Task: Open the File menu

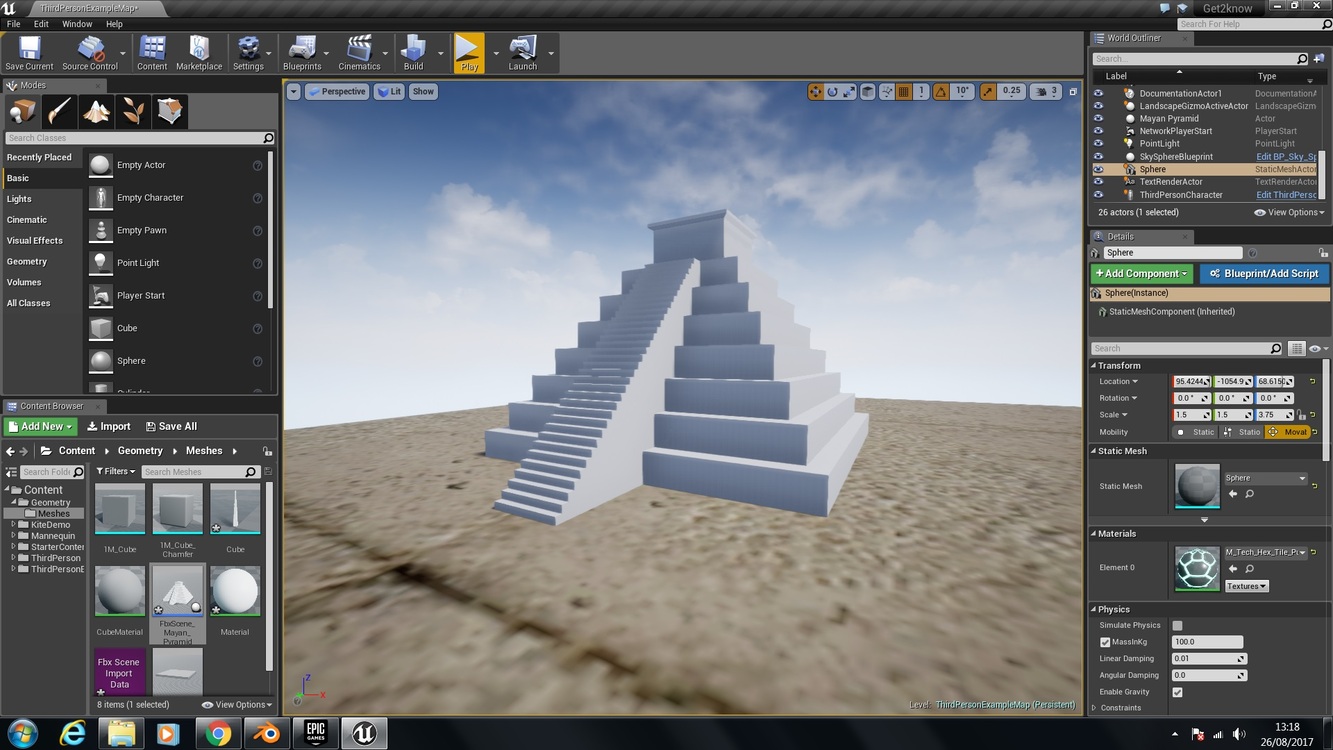Action: coord(13,24)
